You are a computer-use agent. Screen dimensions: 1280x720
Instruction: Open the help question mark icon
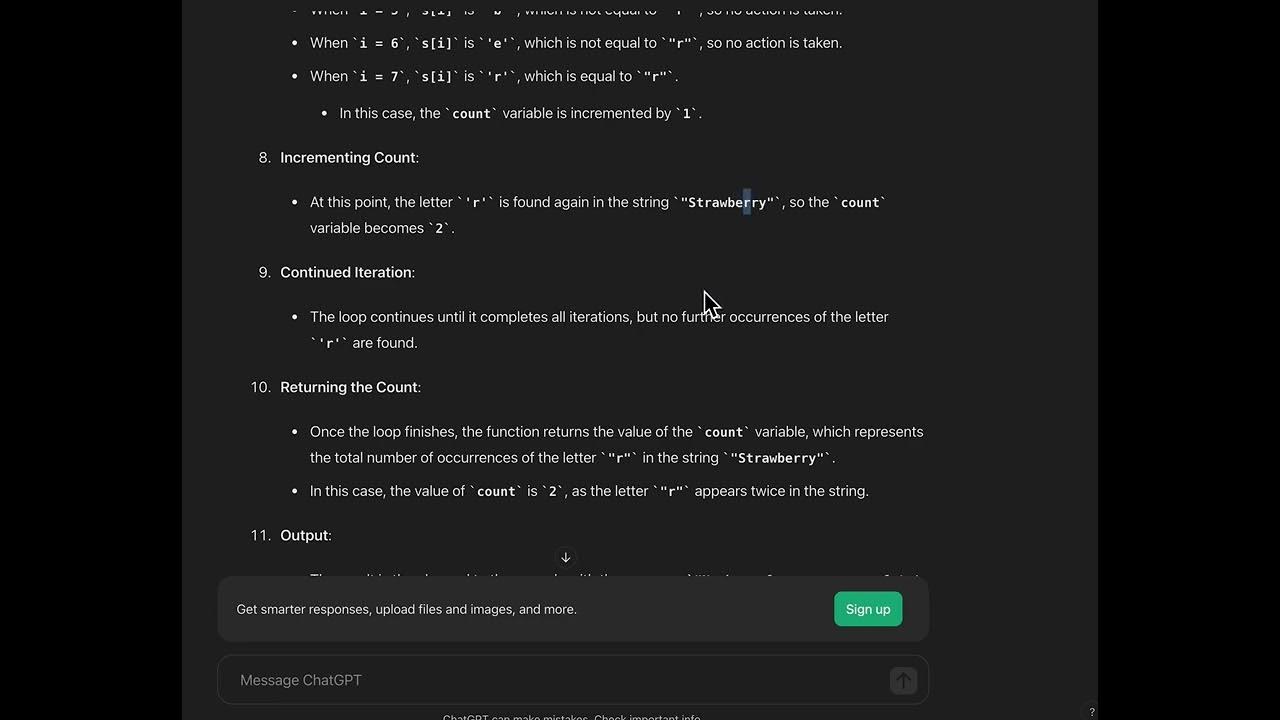pyautogui.click(x=1091, y=712)
